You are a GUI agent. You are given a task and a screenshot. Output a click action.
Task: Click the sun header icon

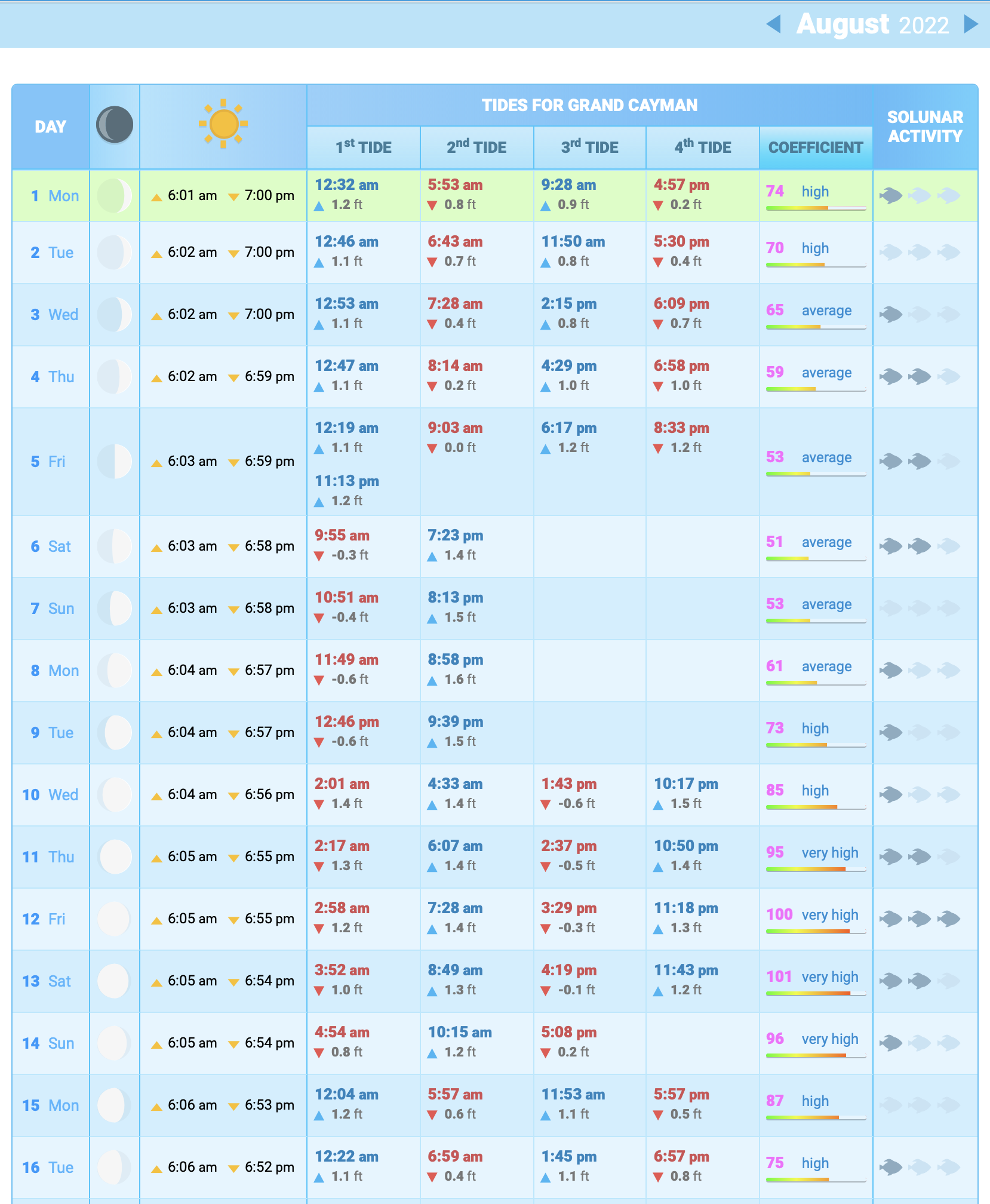coord(223,124)
